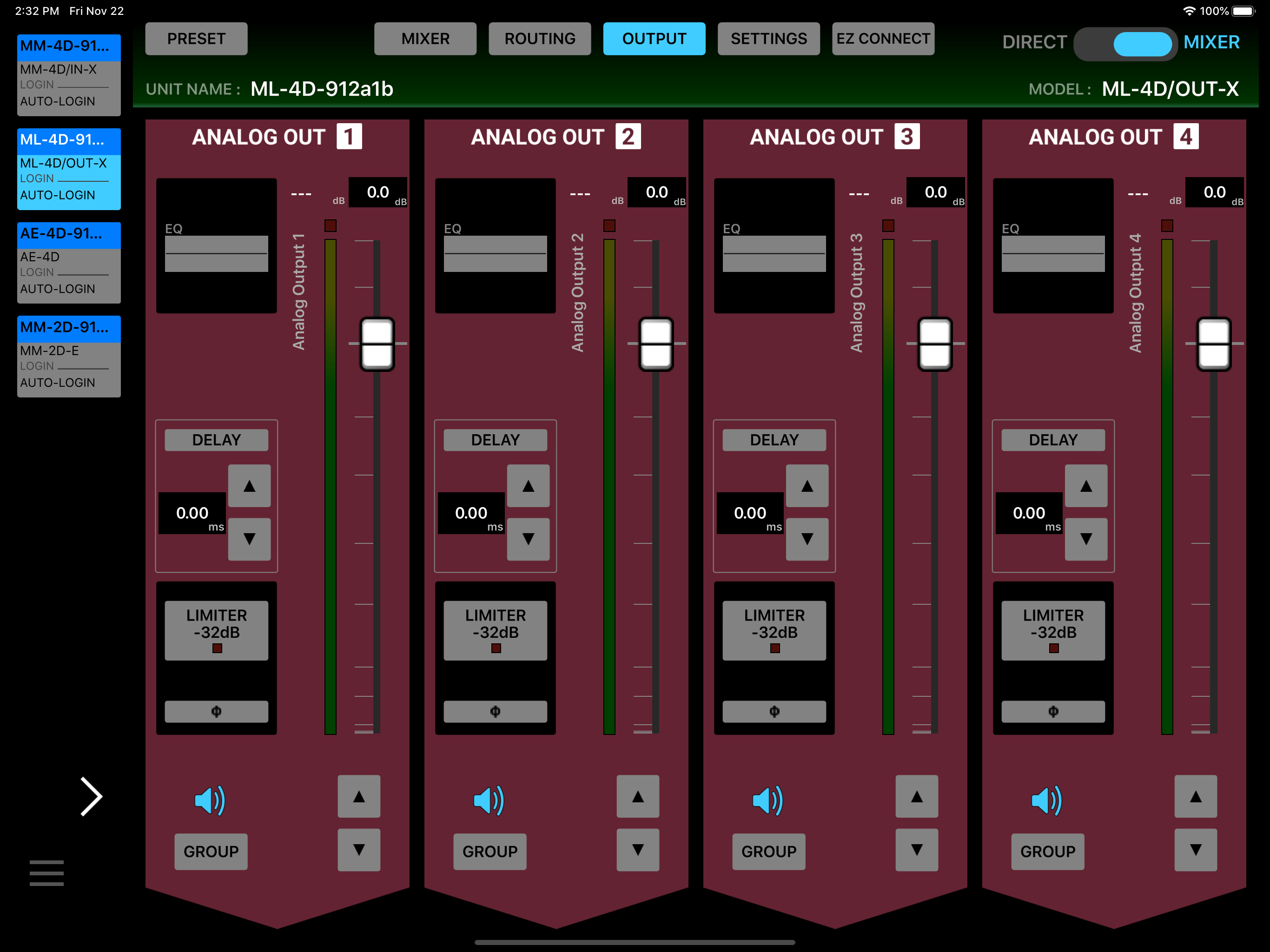
Task: Nudge Analog Out 2 level up arrow
Action: [638, 796]
